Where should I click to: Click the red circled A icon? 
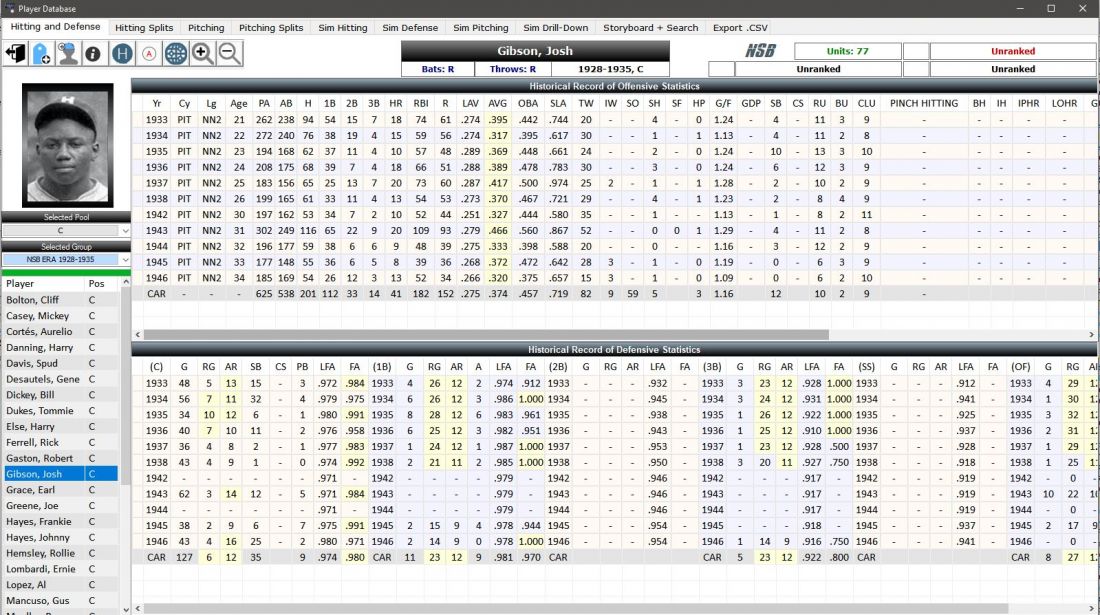click(149, 54)
